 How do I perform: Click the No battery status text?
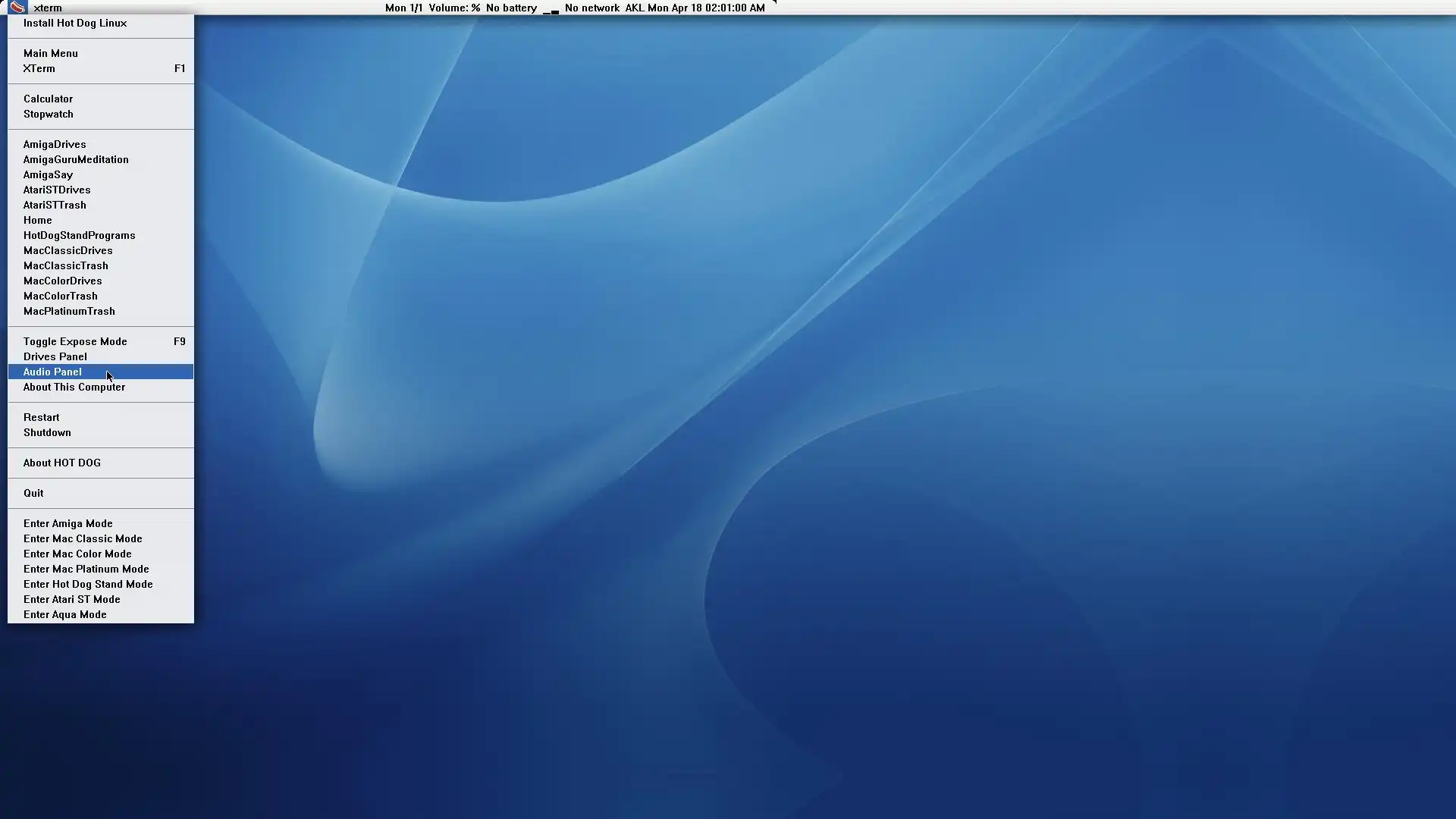coord(511,8)
